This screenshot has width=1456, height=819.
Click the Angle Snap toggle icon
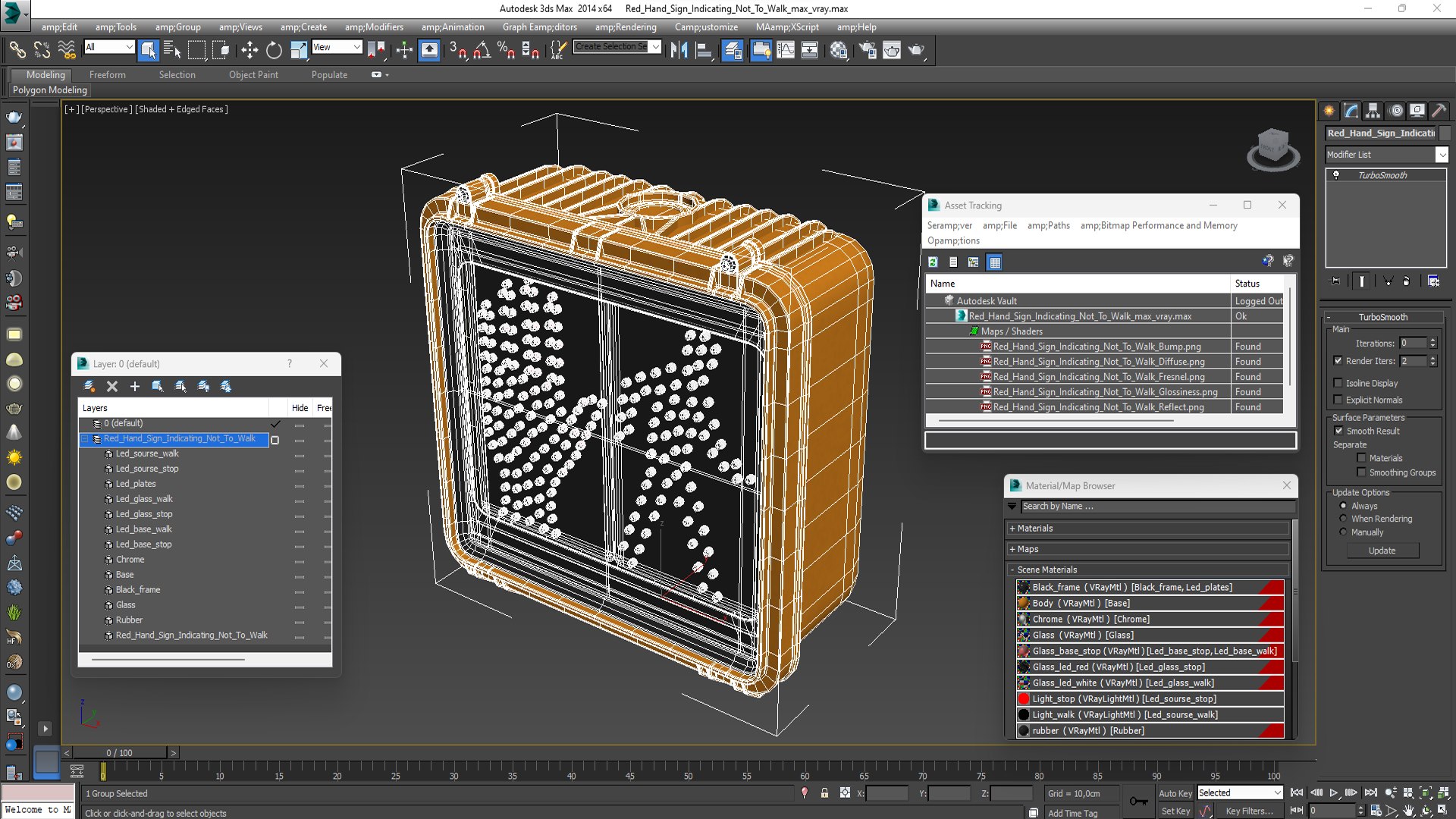click(482, 50)
